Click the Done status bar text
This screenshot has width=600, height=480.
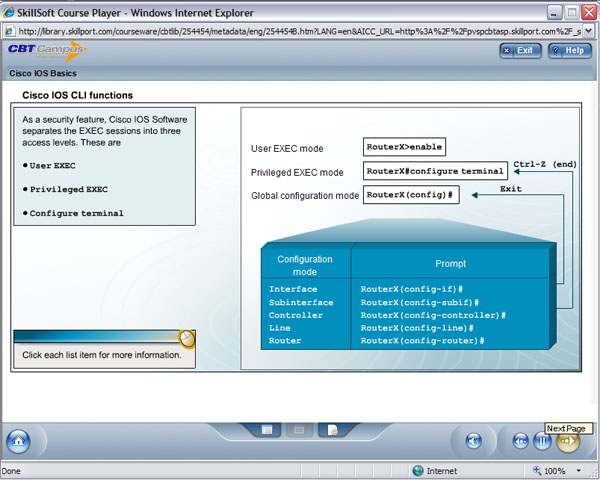(x=11, y=471)
